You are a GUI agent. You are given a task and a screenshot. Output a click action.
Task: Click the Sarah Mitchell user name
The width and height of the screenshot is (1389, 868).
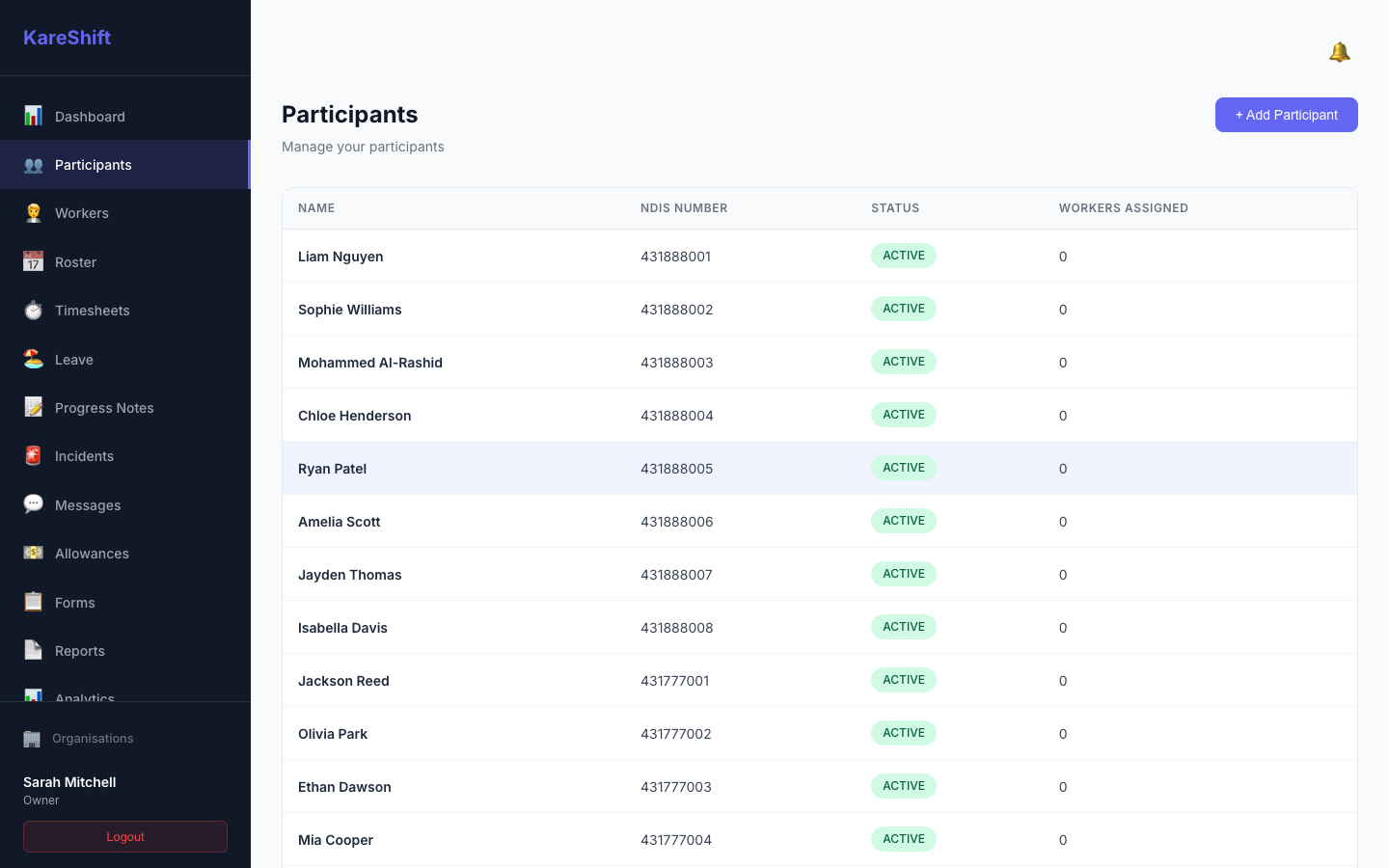click(69, 782)
